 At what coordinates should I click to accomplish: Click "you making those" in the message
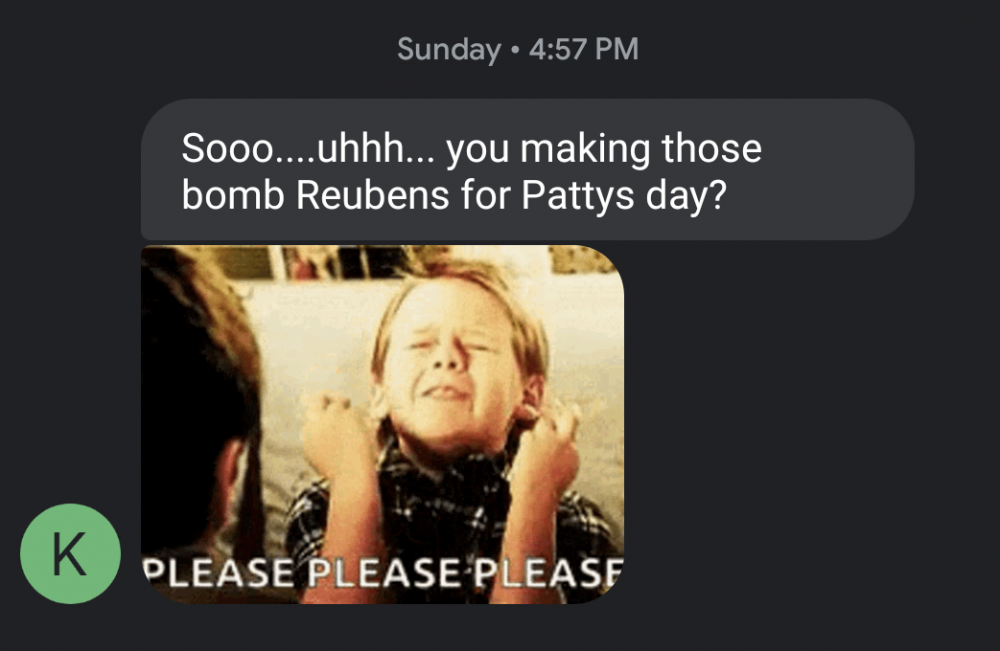[604, 149]
